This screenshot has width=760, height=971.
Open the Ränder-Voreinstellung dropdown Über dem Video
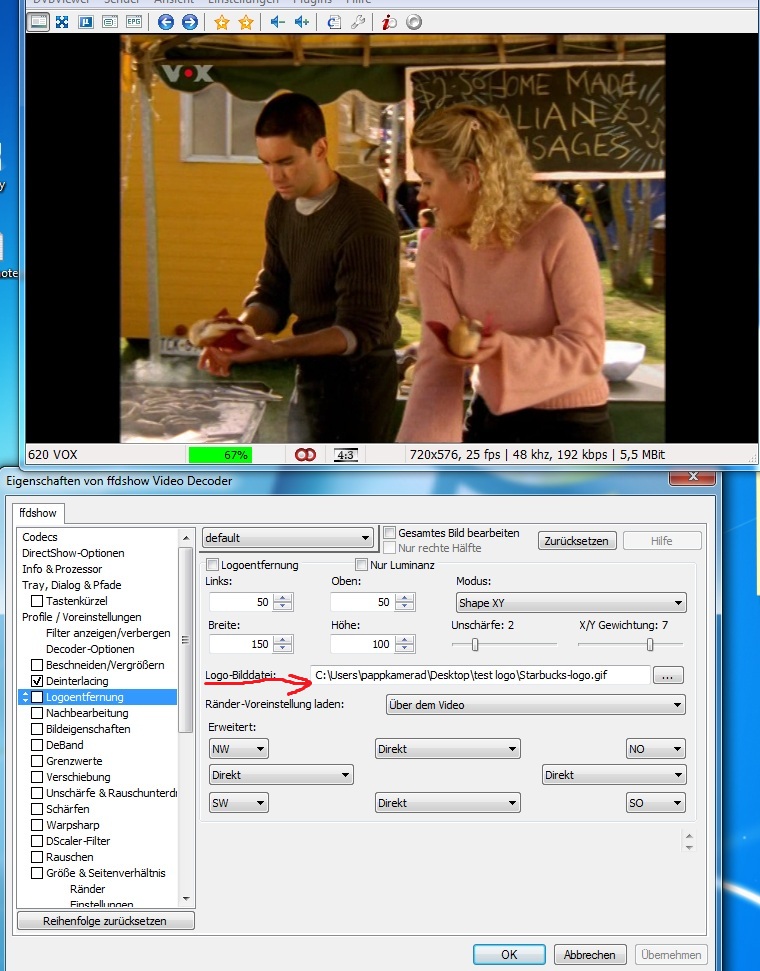535,705
